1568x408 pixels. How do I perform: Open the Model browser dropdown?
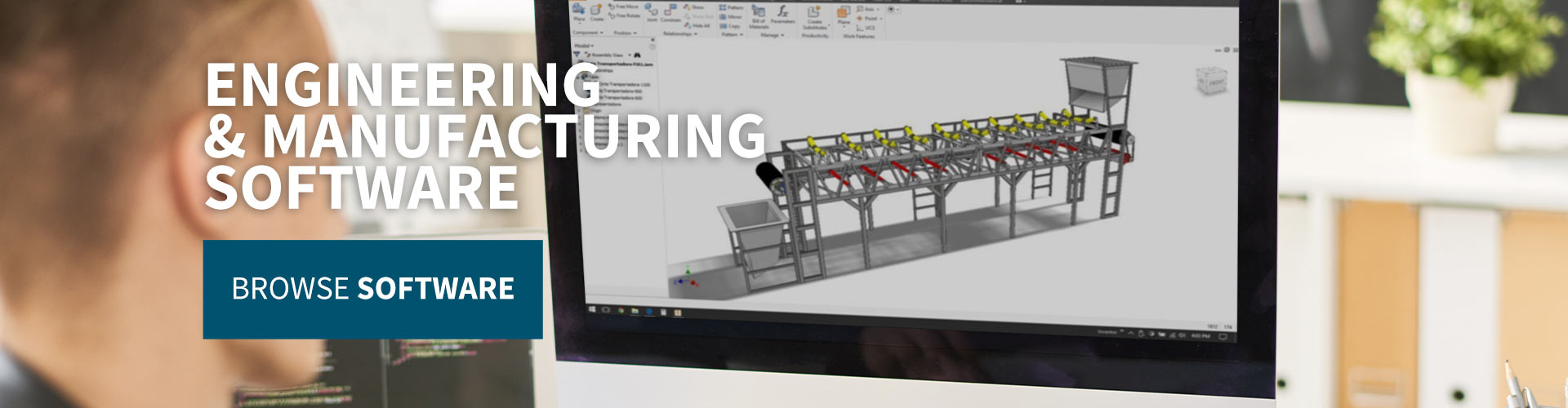click(583, 46)
